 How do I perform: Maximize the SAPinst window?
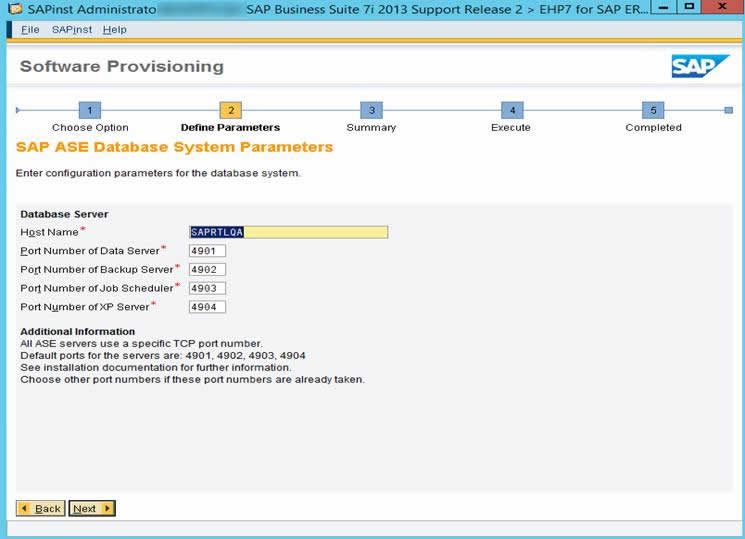coord(689,7)
